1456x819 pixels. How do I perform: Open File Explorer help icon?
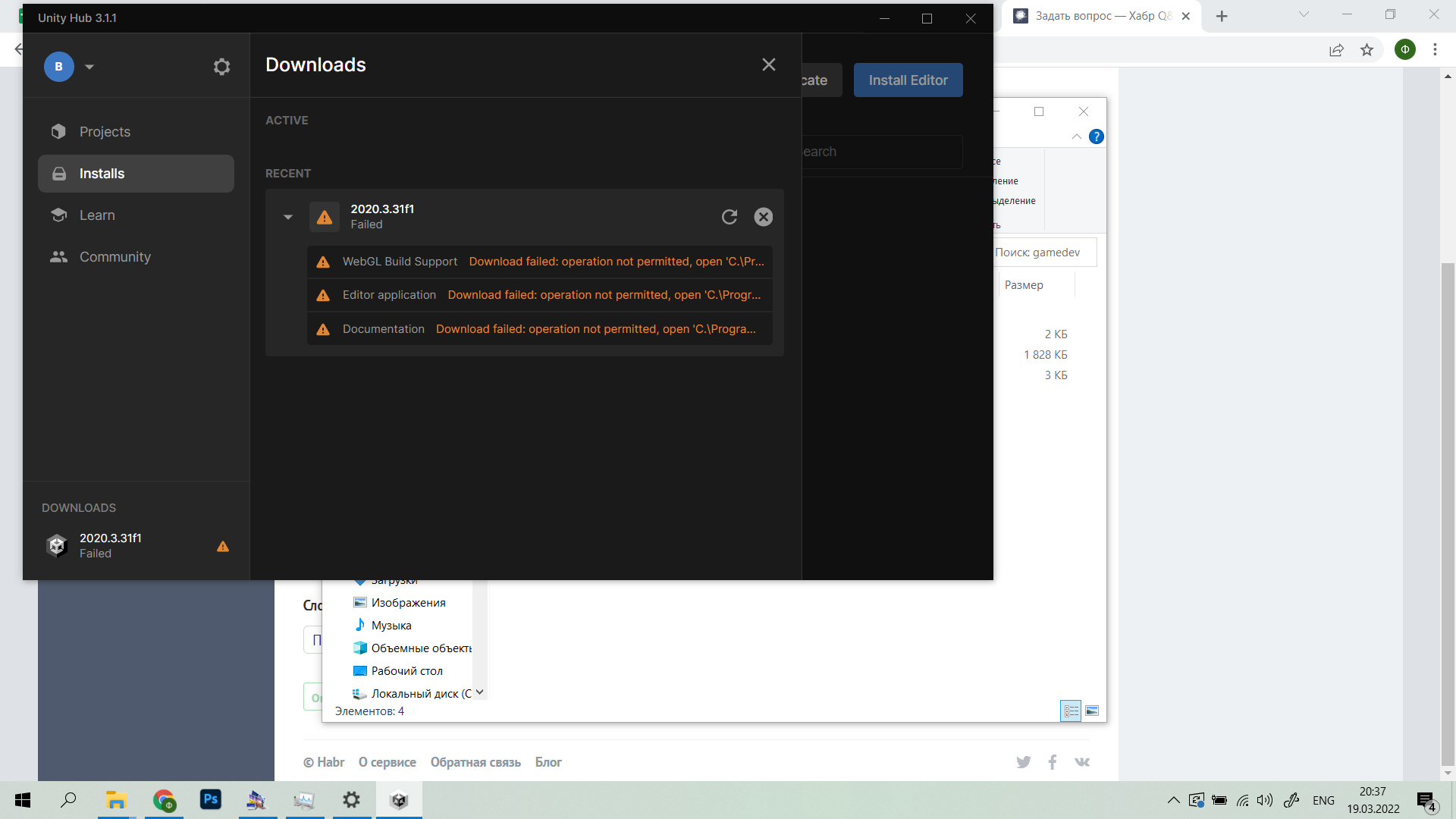1097,136
